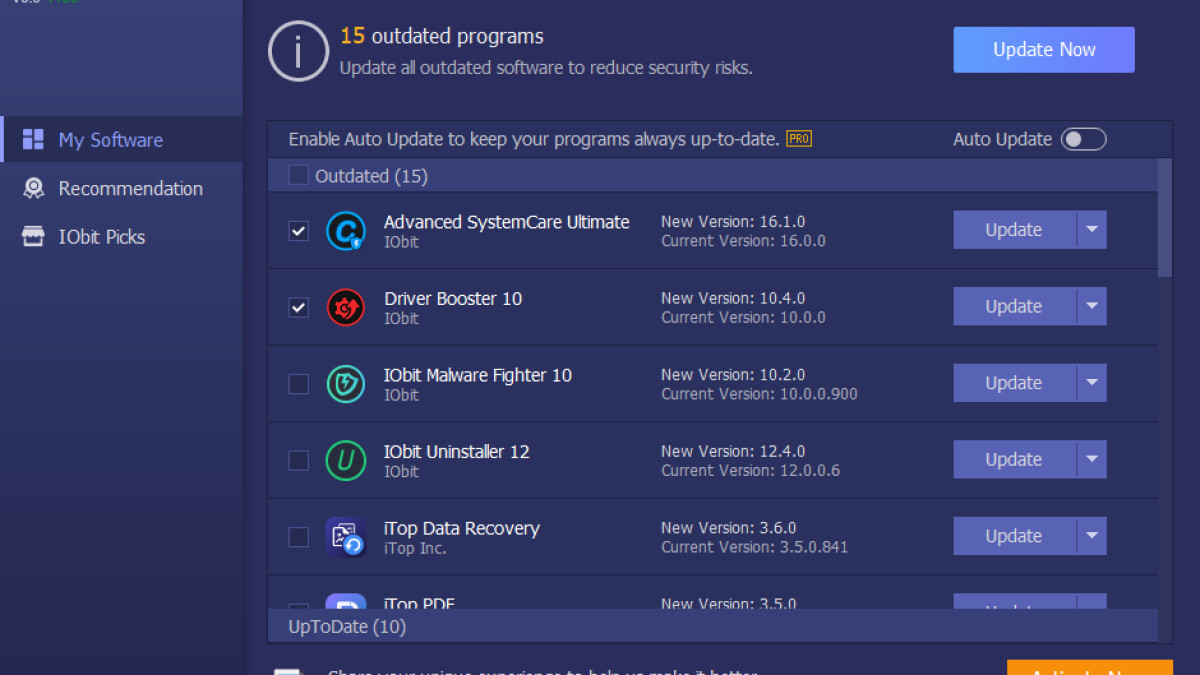
Task: Click the IObit Uninstaller 12 icon
Action: click(346, 460)
